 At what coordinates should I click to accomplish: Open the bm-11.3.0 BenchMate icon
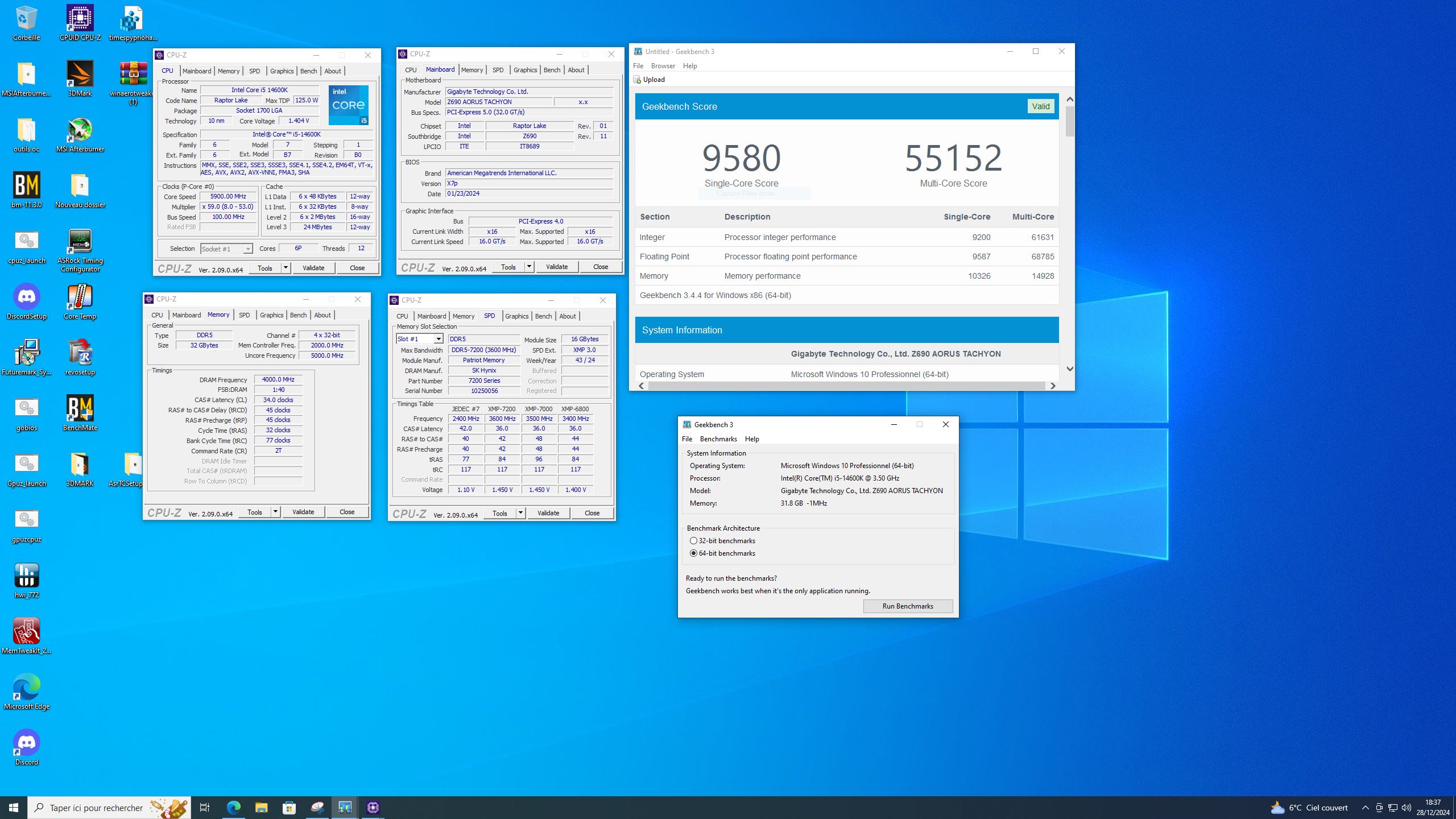26,190
